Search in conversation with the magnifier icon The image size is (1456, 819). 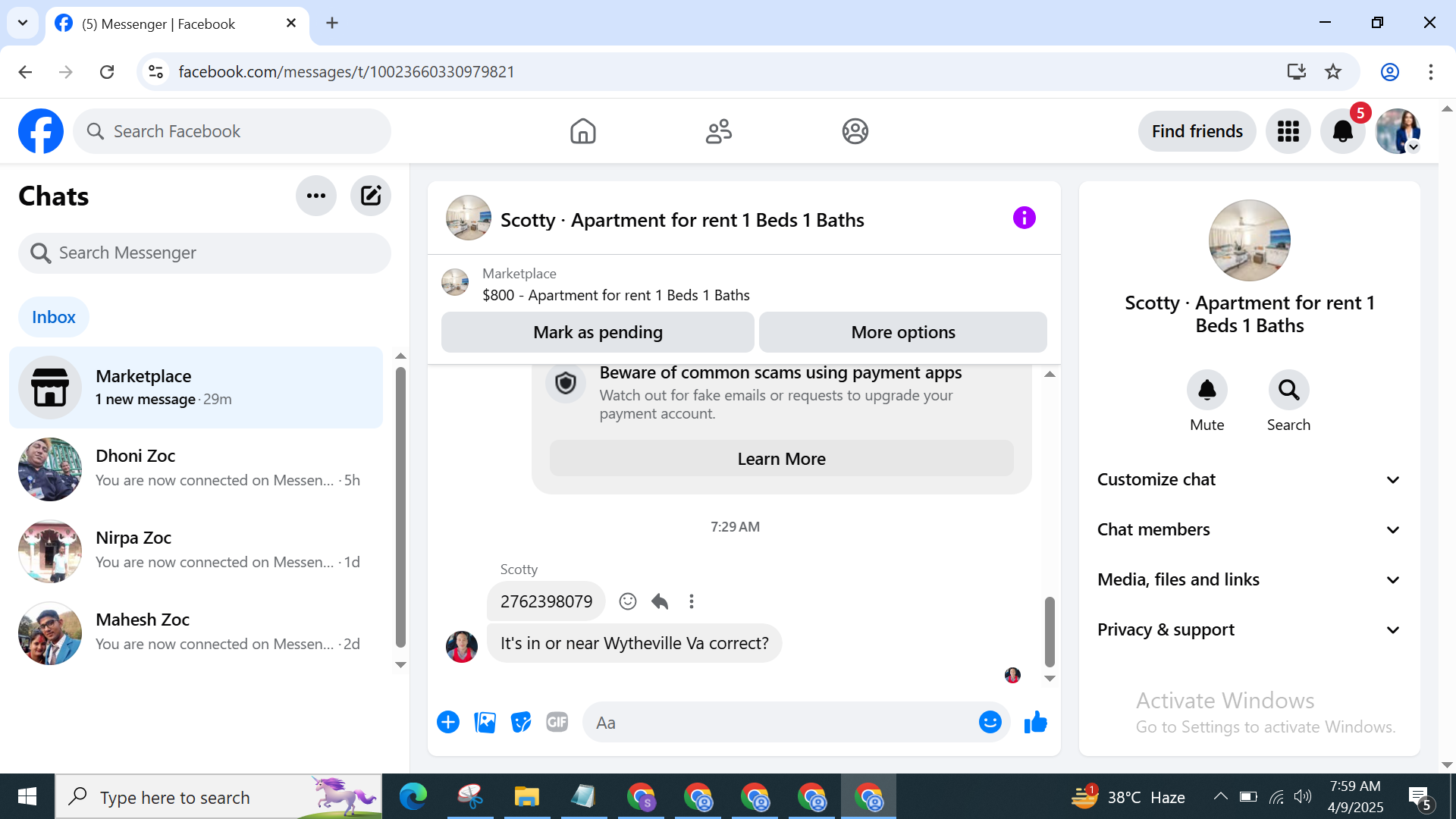(x=1288, y=390)
